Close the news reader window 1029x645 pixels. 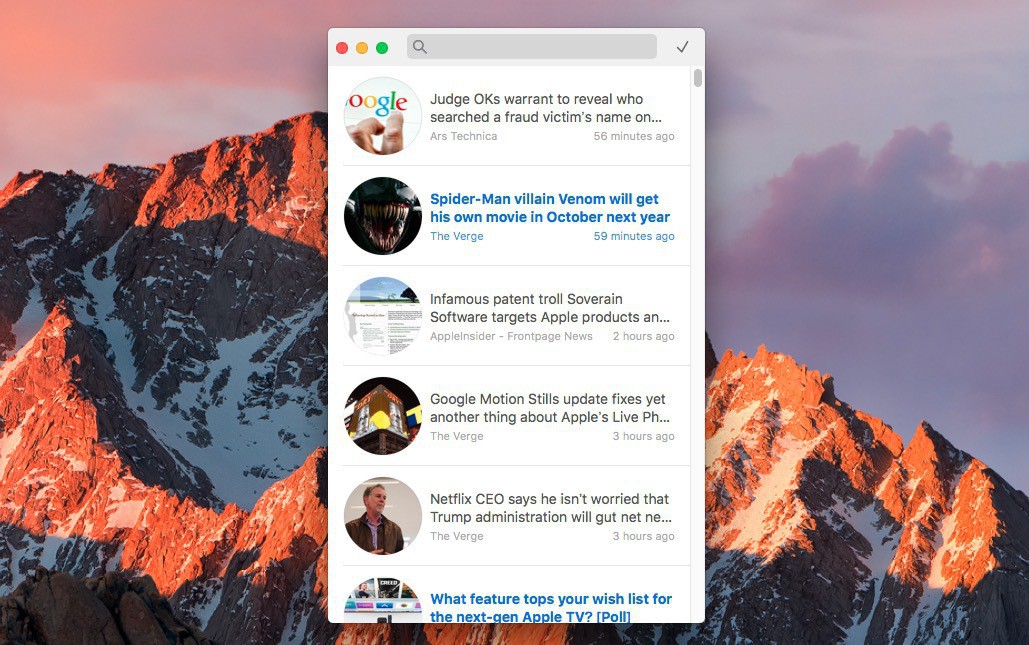tap(342, 48)
